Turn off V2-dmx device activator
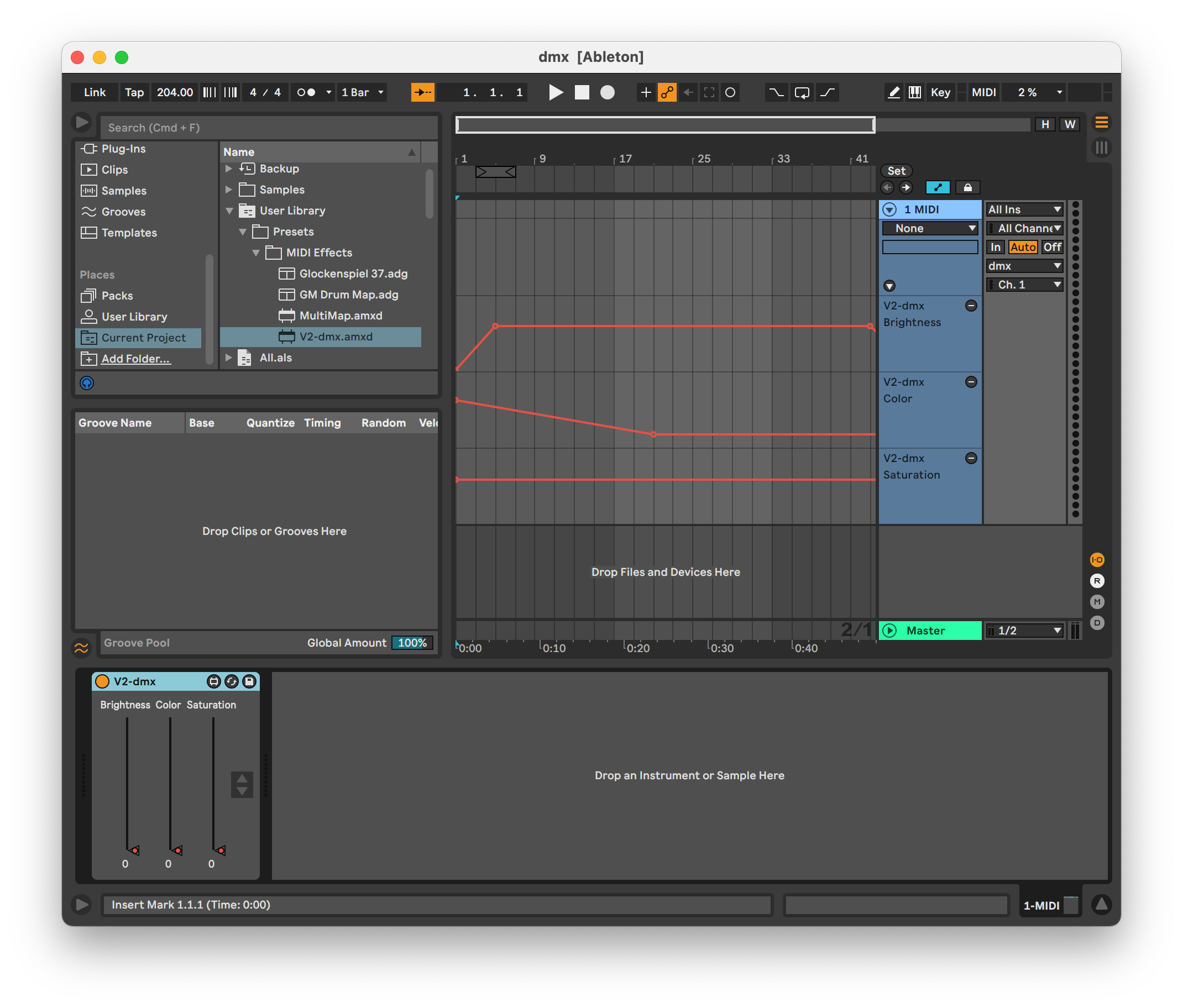Viewport: 1183px width, 1008px height. tap(102, 681)
